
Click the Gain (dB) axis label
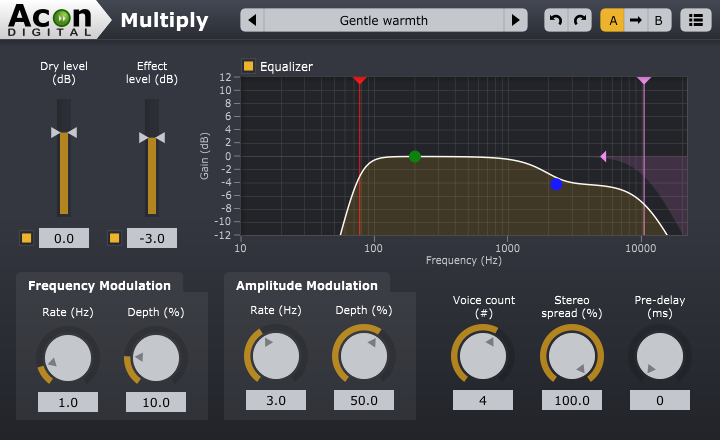(204, 156)
